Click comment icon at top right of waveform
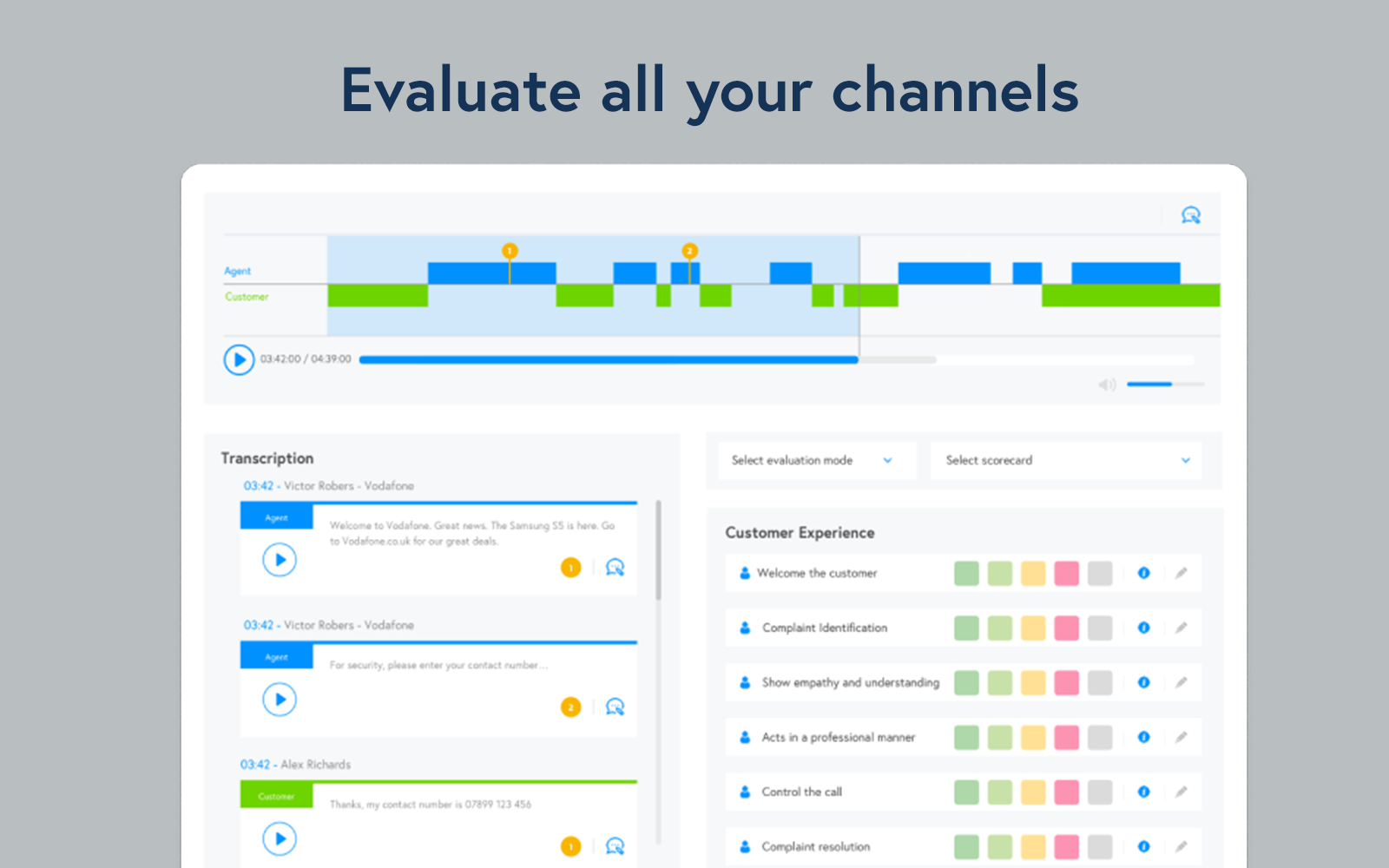The image size is (1389, 868). tap(1191, 215)
